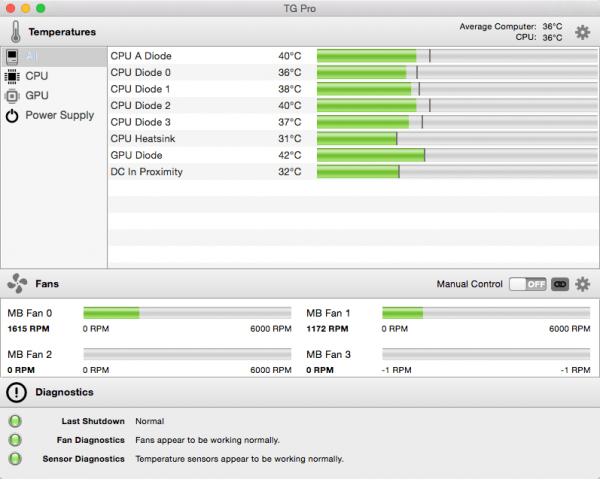This screenshot has height=479, width=600.
Task: Click the MB Fan 1 speed bar
Action: [x=486, y=313]
